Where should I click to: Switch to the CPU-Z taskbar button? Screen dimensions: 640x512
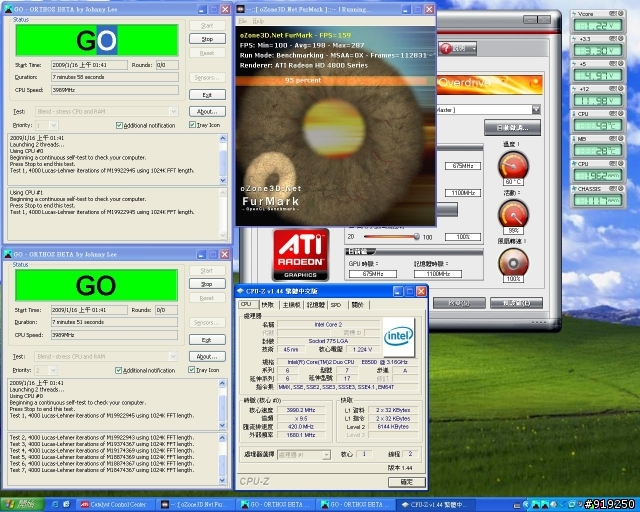click(436, 505)
